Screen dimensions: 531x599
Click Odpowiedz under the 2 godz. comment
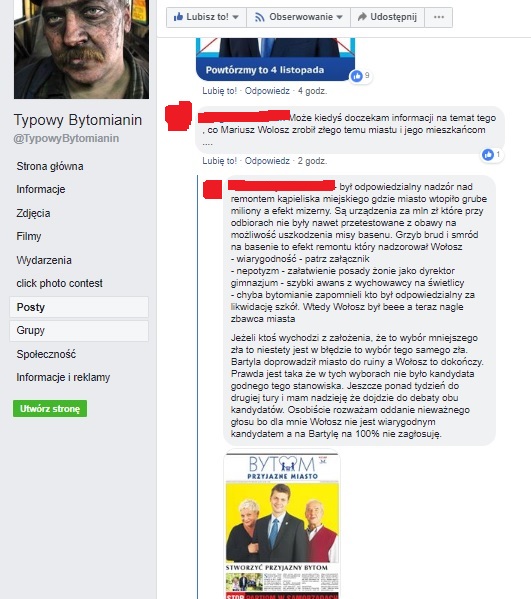point(267,161)
